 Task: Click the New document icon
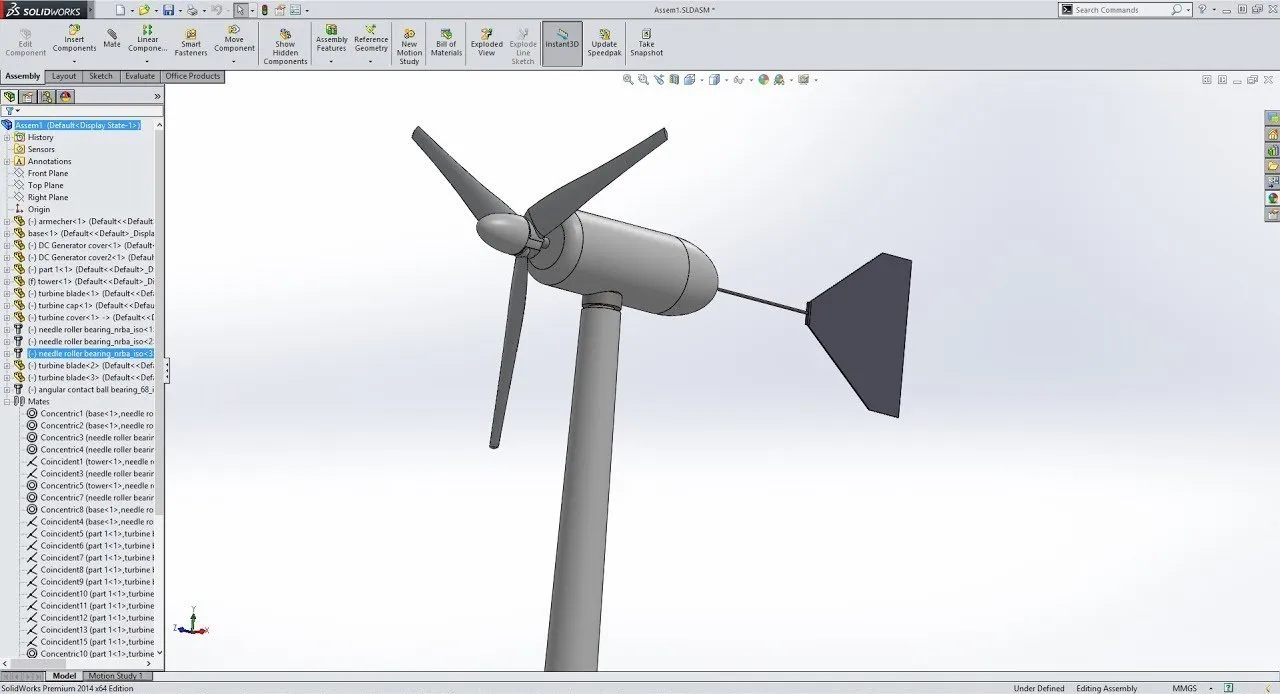coord(120,10)
